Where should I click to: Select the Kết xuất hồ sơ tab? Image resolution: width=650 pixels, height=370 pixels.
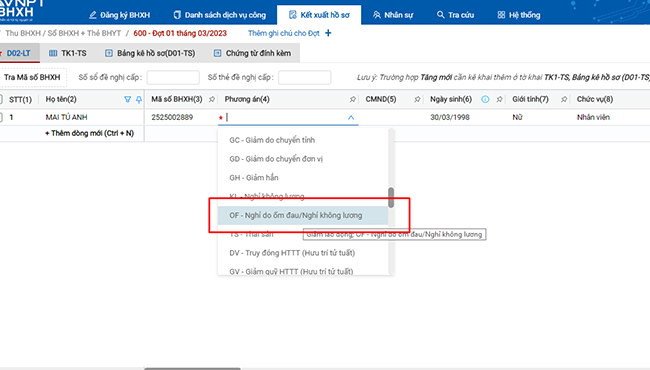pos(319,15)
